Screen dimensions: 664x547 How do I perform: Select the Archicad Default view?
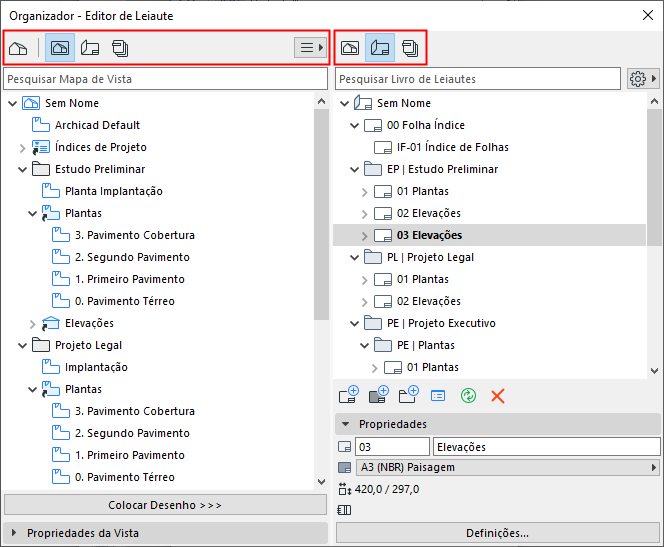pyautogui.click(x=97, y=125)
